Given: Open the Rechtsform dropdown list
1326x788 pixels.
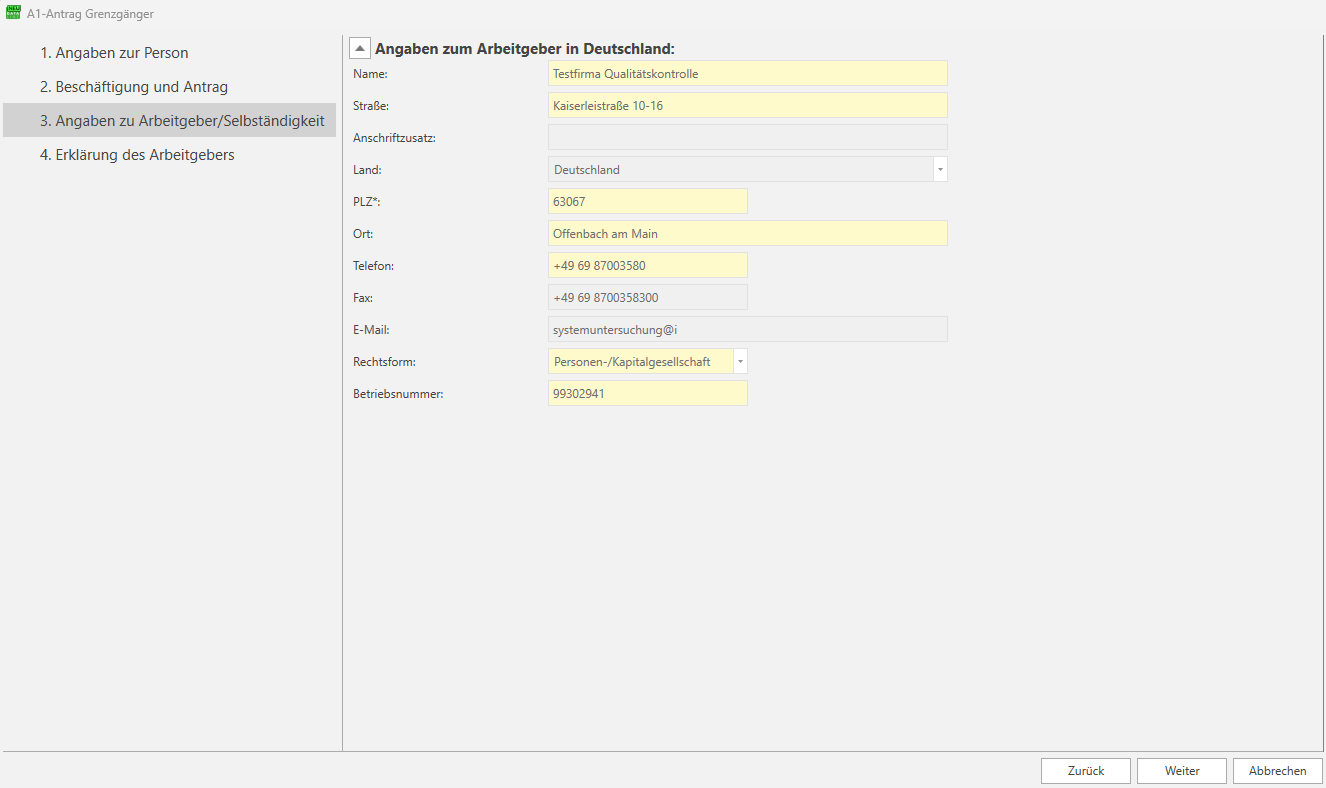Looking at the screenshot, I should pos(740,362).
